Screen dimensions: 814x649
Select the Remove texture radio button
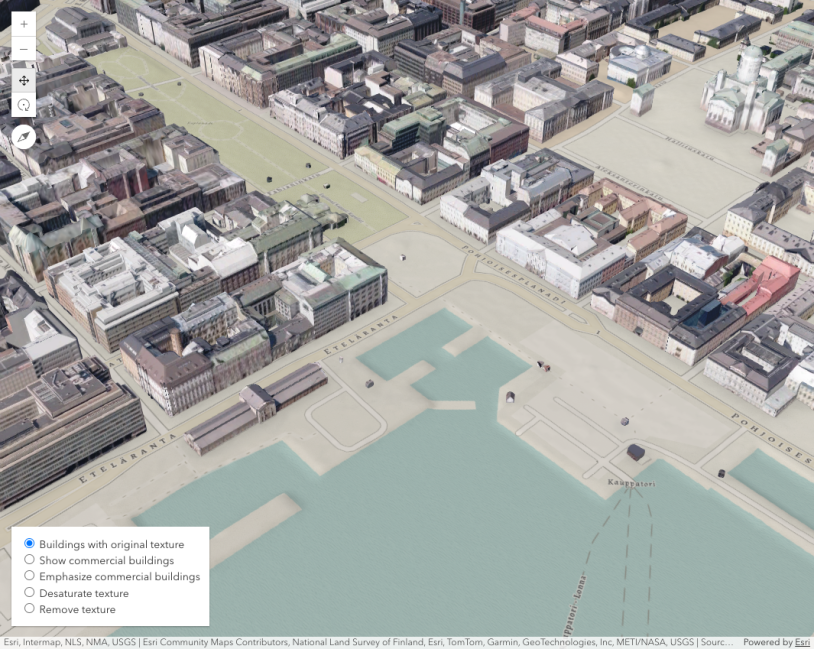pyautogui.click(x=30, y=609)
